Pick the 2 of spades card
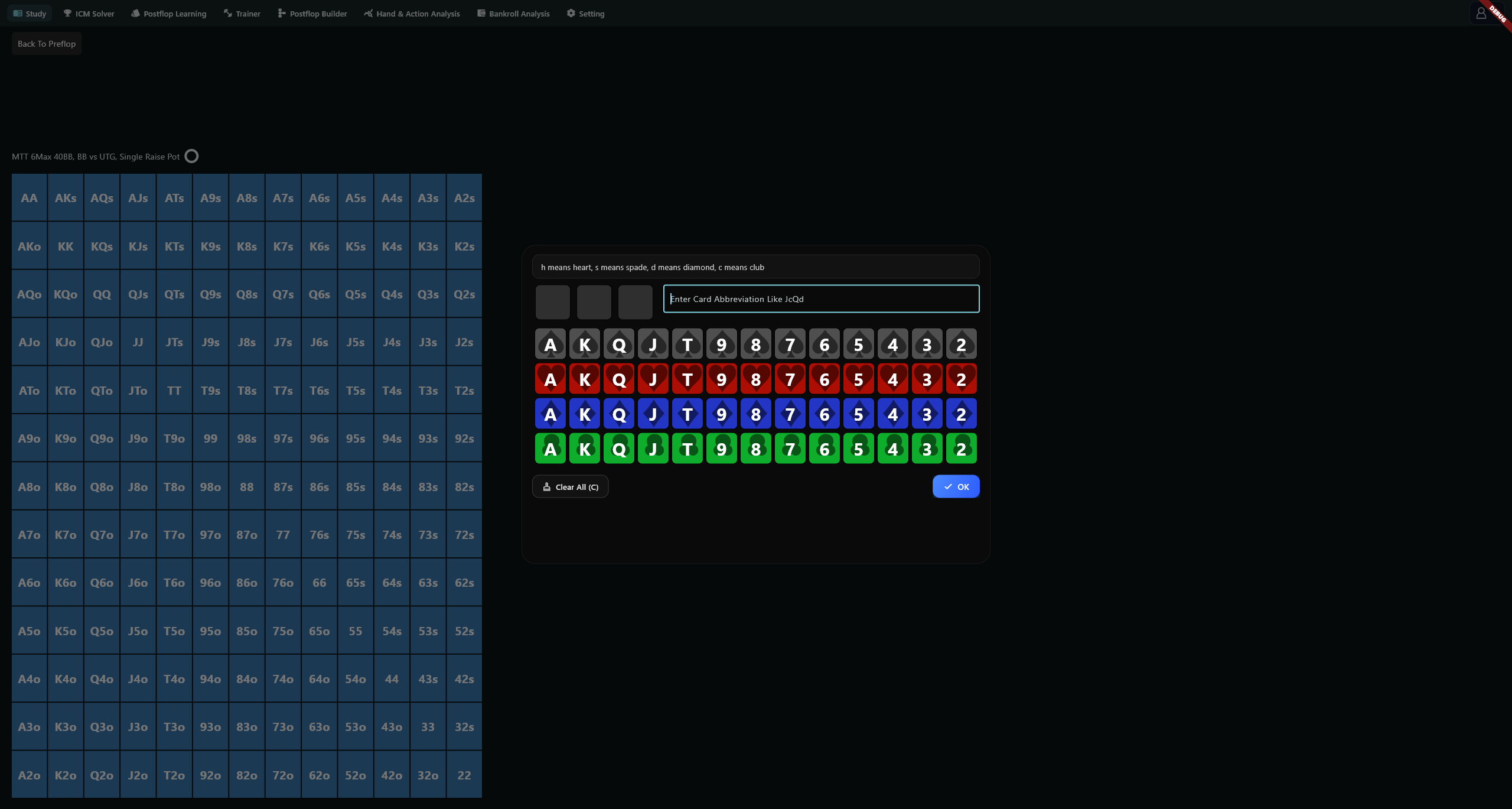Screen dimensions: 1512x809 [x=961, y=344]
